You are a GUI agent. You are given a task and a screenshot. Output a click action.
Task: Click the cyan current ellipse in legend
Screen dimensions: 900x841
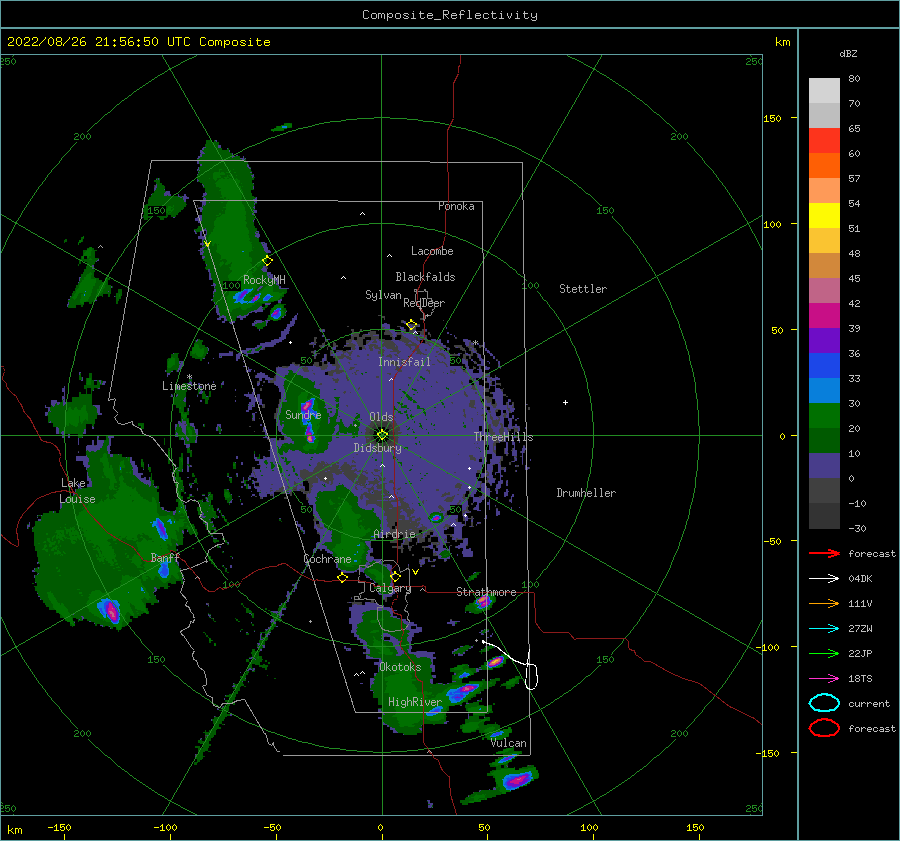[x=824, y=703]
